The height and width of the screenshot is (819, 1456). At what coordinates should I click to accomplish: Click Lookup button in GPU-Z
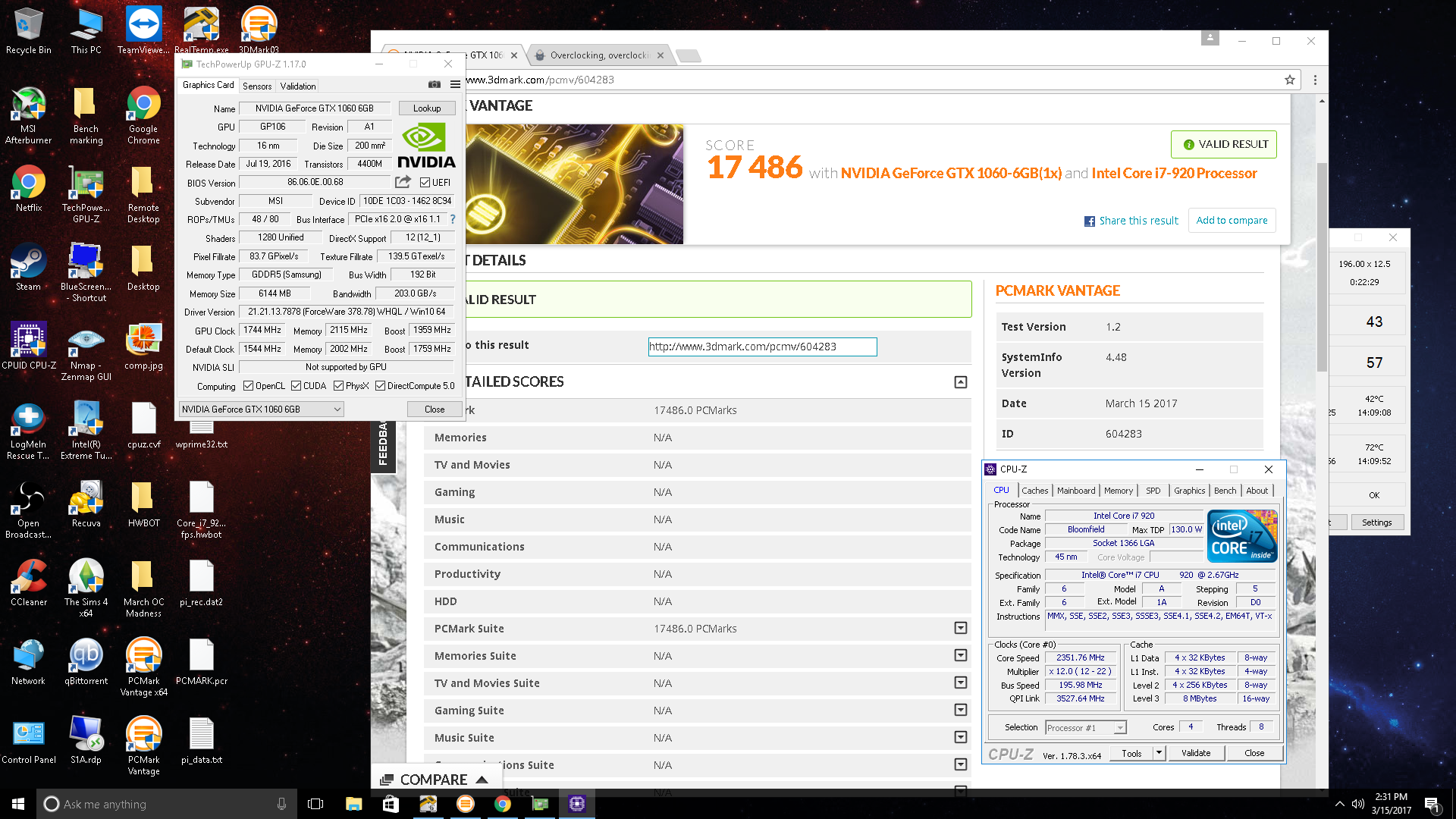tap(427, 108)
